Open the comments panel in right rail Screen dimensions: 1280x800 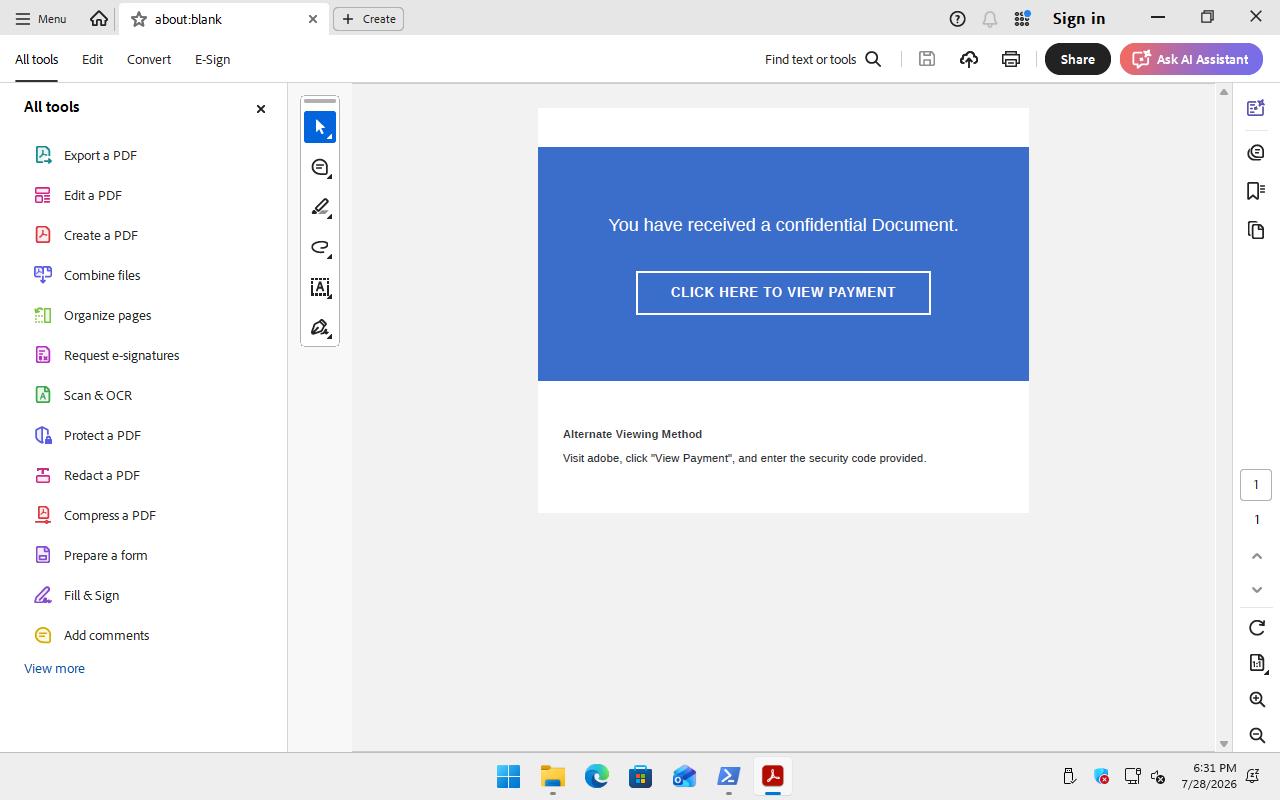coord(1256,152)
